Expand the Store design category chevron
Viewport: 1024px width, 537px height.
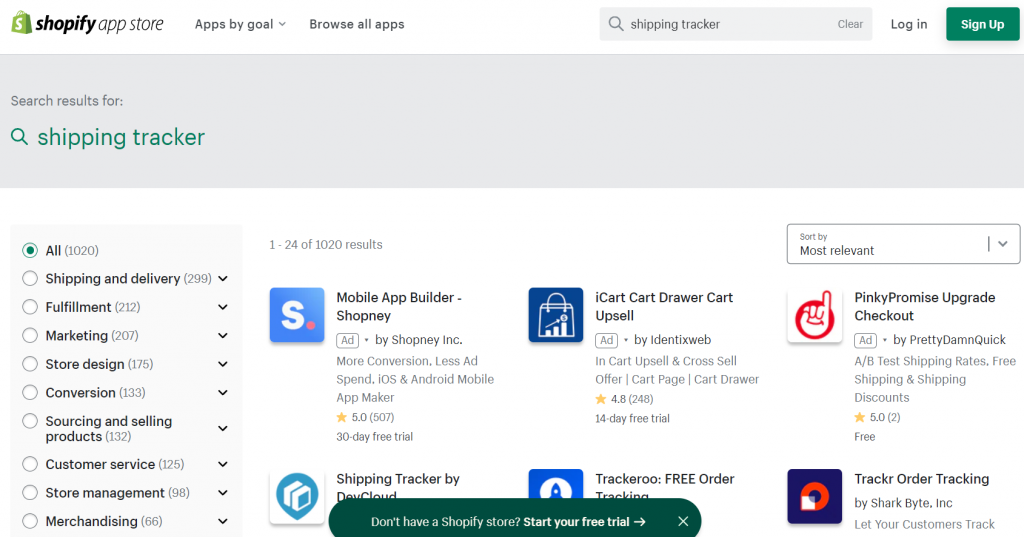click(x=223, y=364)
